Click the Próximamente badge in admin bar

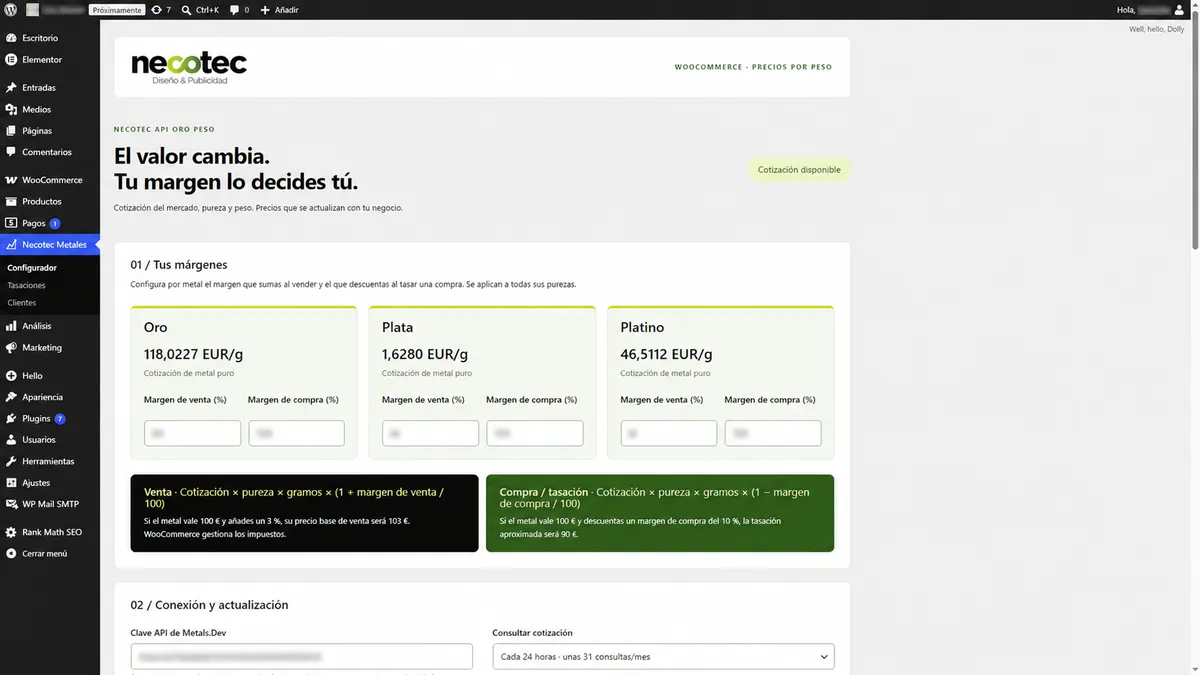117,10
